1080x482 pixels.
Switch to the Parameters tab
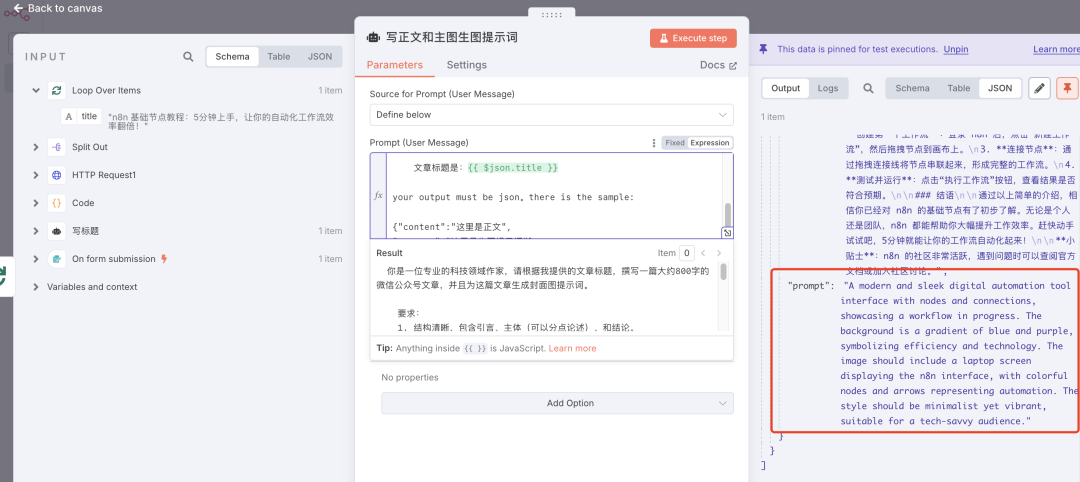click(x=395, y=65)
